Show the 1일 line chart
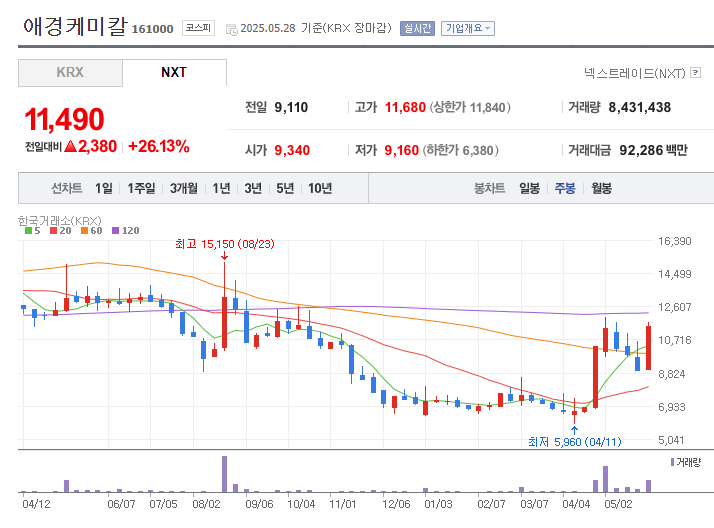 [x=104, y=188]
